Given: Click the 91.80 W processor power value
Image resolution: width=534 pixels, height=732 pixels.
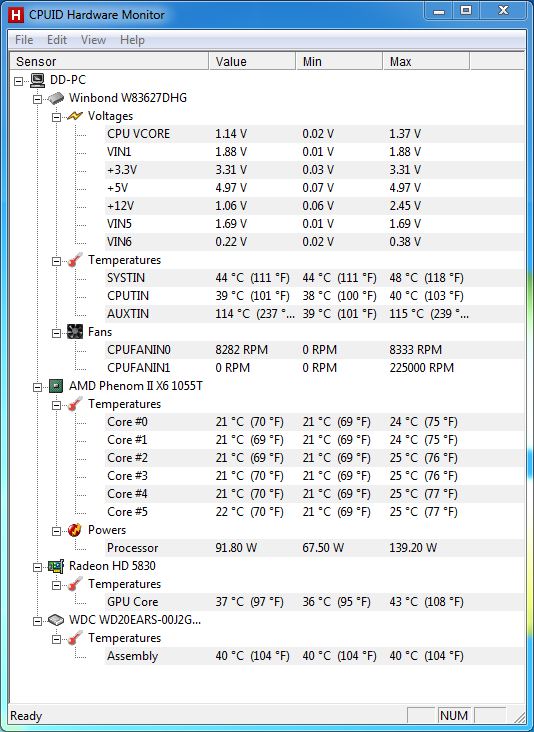Looking at the screenshot, I should click(x=236, y=548).
